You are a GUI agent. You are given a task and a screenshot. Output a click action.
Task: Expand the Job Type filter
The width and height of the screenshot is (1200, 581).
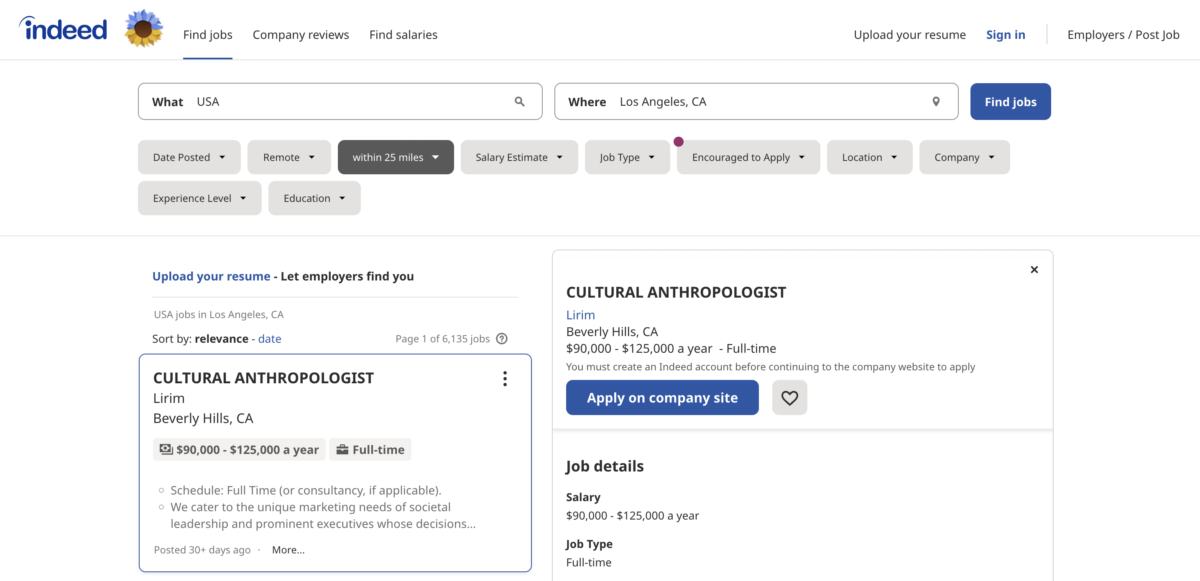point(627,158)
